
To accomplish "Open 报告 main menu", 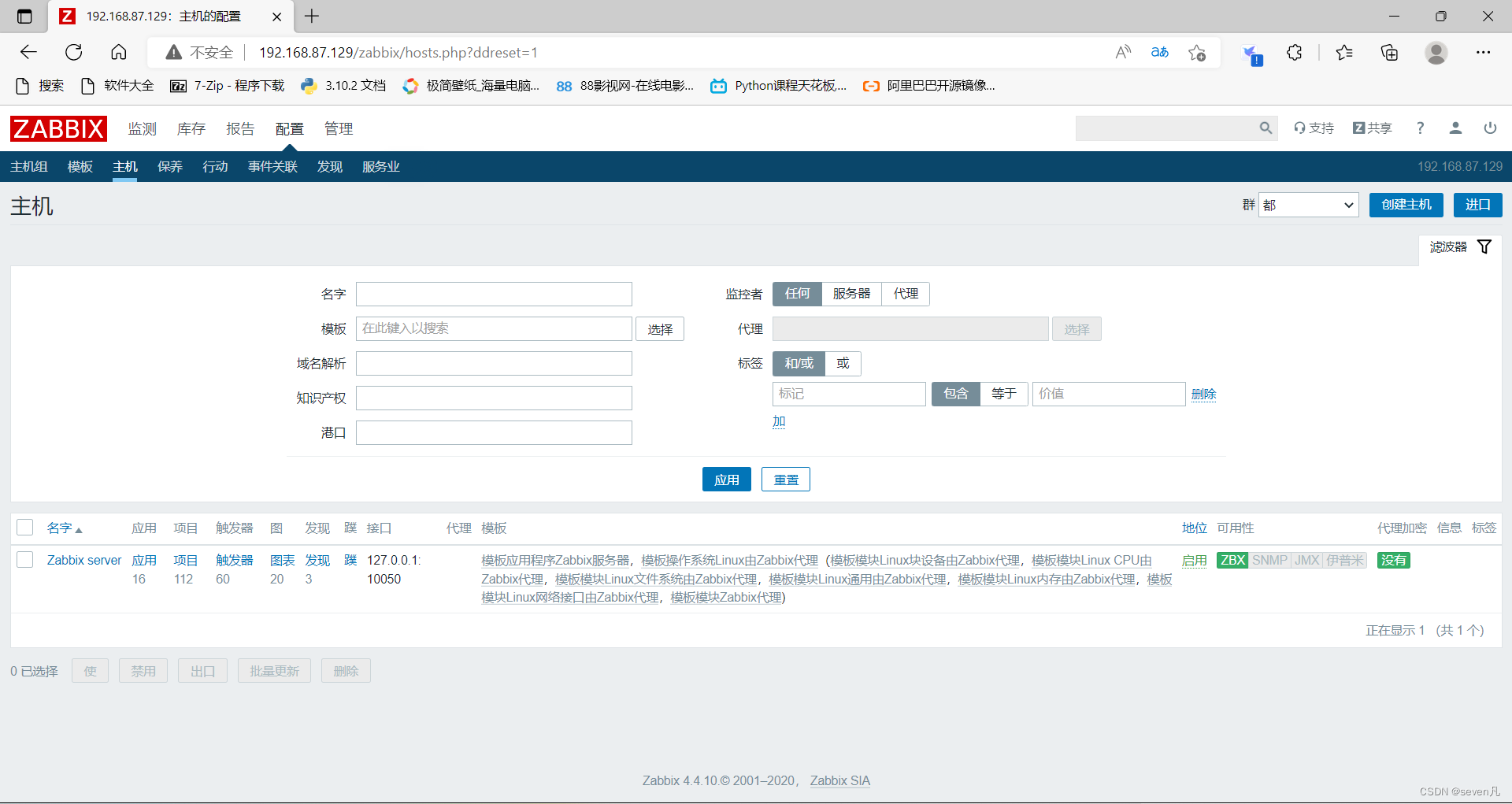I will click(240, 128).
